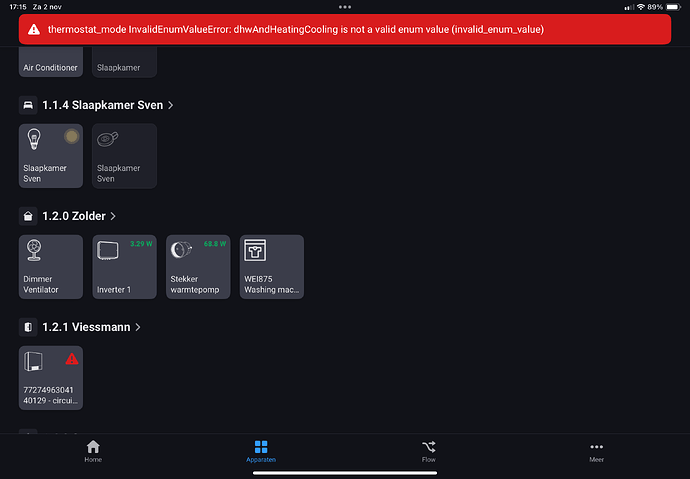The image size is (690, 479).
Task: Click the Viessmann zone icon
Action: coord(28,327)
